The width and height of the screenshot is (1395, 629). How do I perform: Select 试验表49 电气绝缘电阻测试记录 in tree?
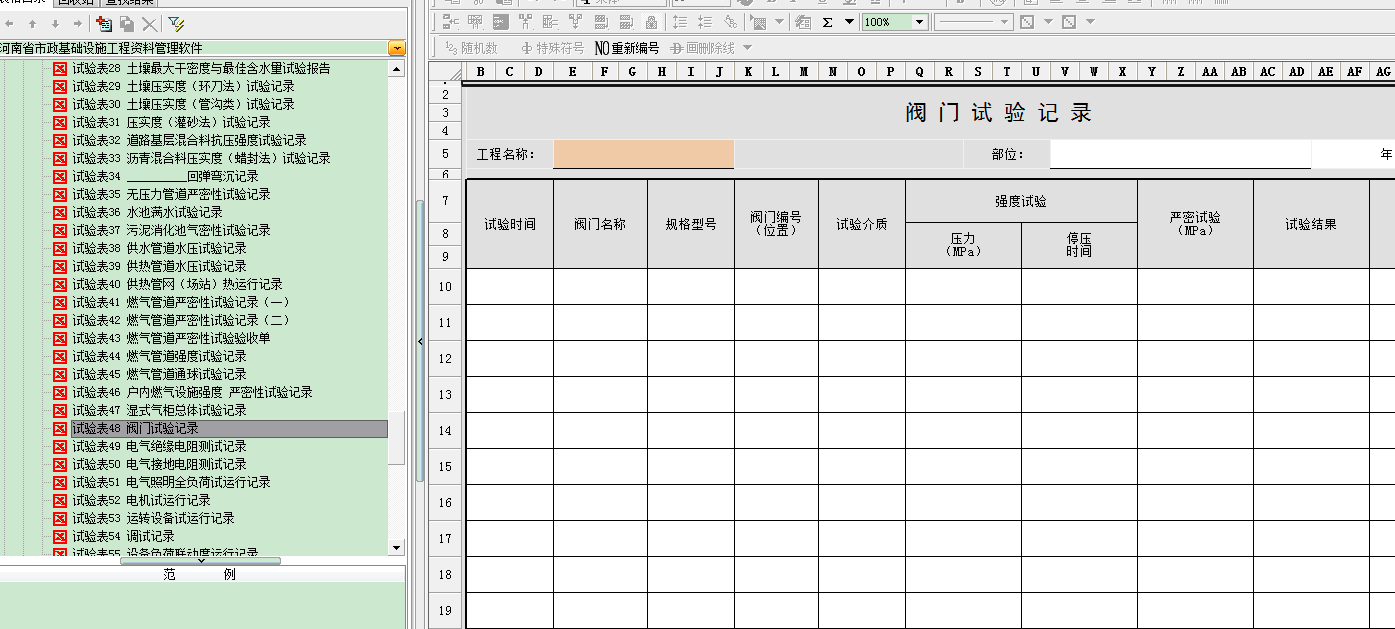click(185, 446)
